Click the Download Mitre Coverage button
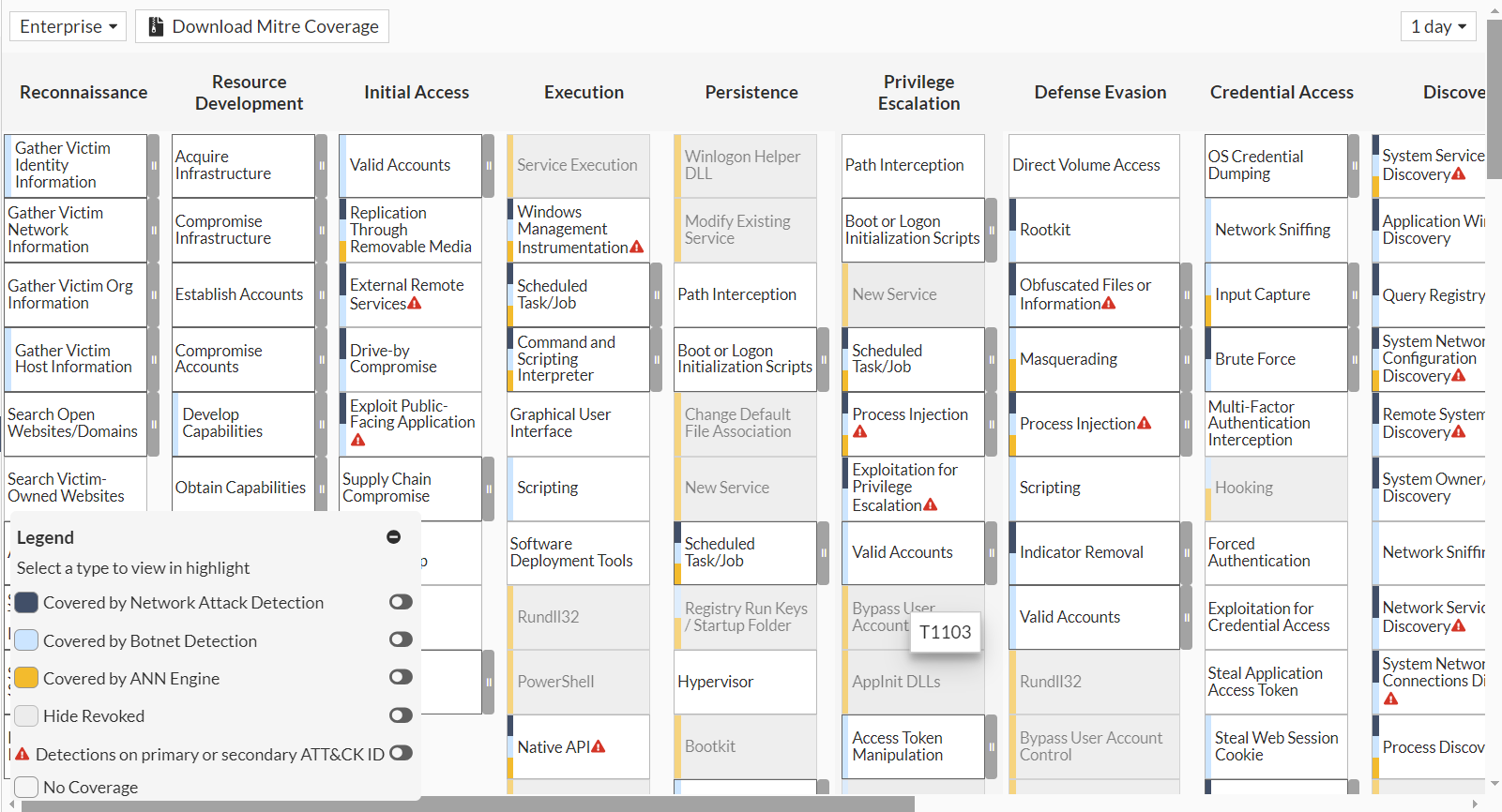 pos(262,26)
